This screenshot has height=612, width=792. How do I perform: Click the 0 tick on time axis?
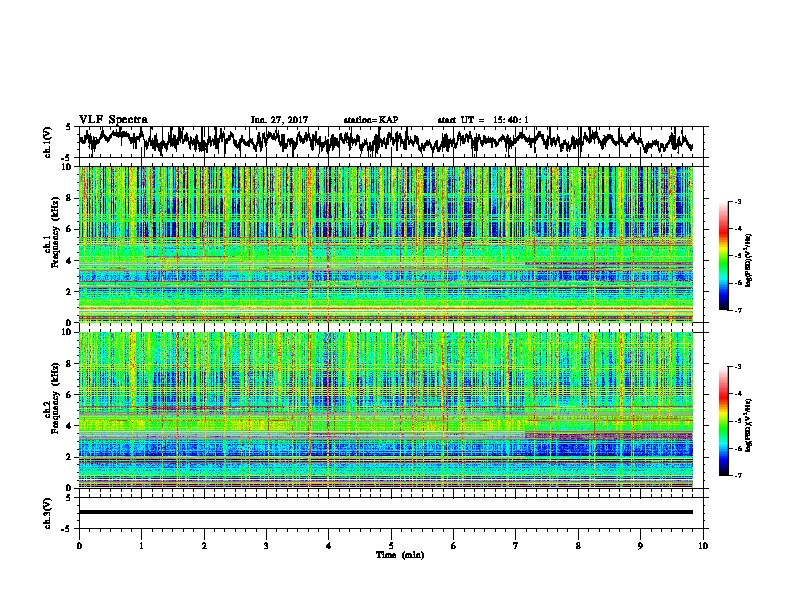79,546
